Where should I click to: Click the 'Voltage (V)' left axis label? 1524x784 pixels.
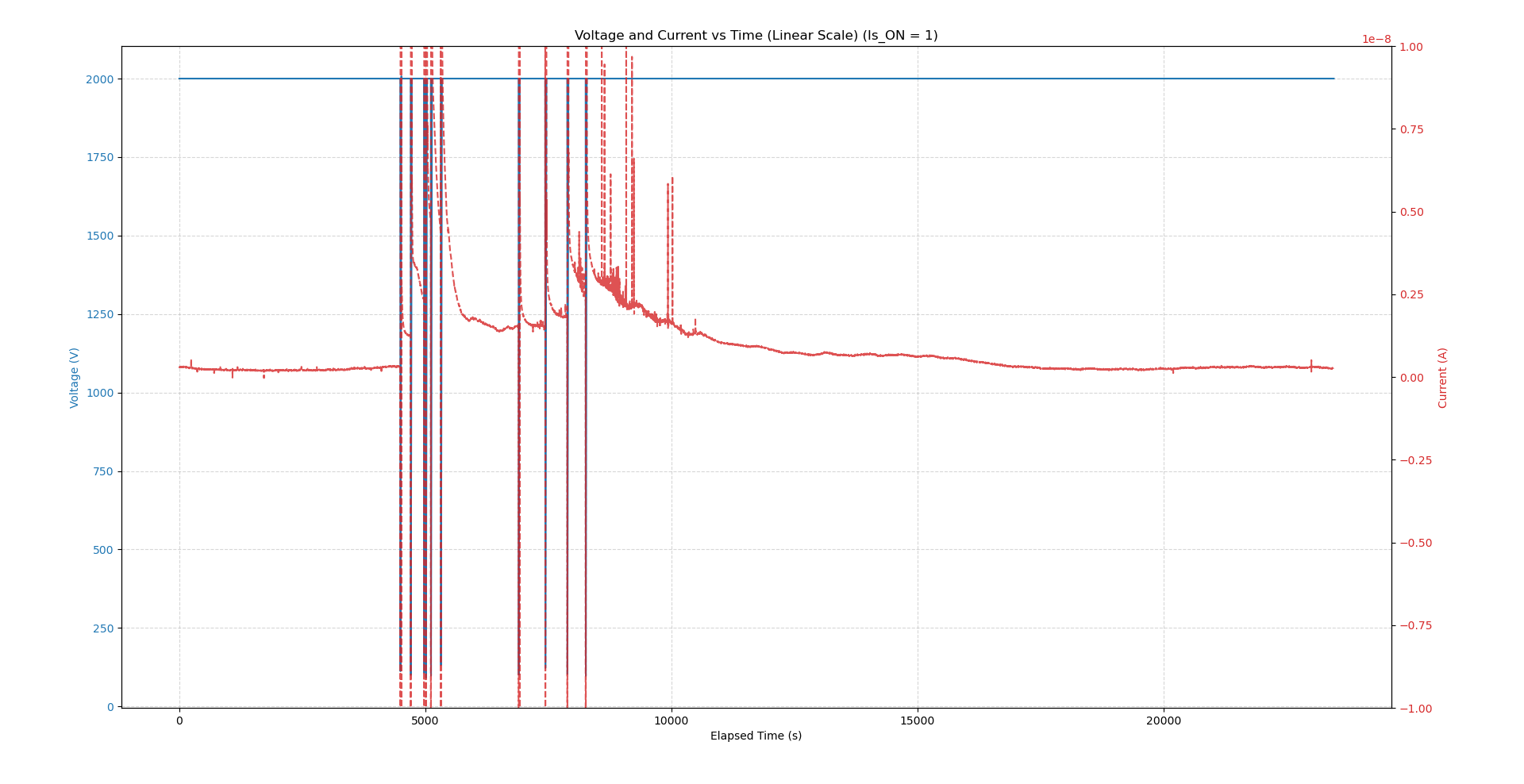(x=75, y=378)
